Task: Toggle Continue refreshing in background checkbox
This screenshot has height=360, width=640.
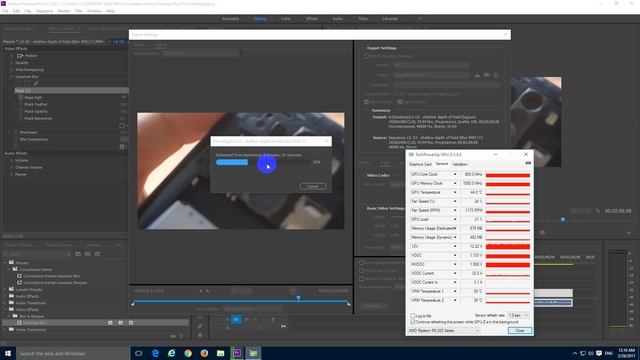Action: [x=413, y=322]
